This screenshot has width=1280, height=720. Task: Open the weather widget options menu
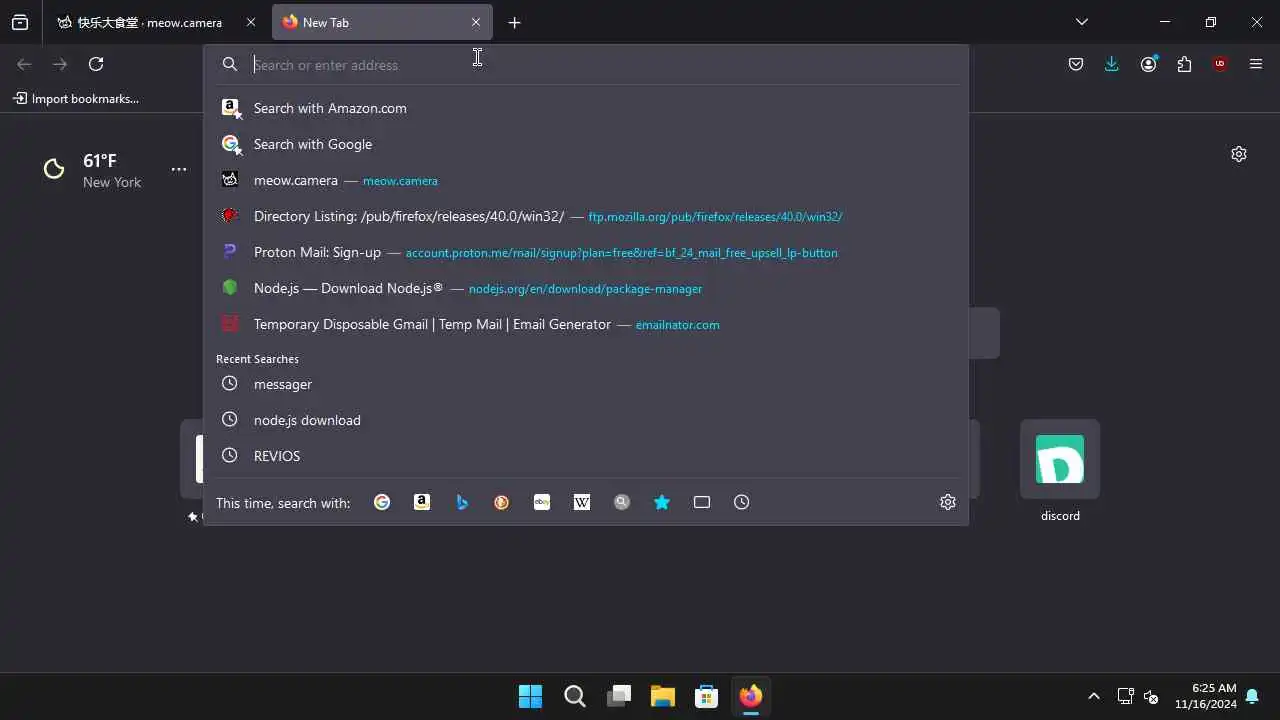click(x=179, y=169)
